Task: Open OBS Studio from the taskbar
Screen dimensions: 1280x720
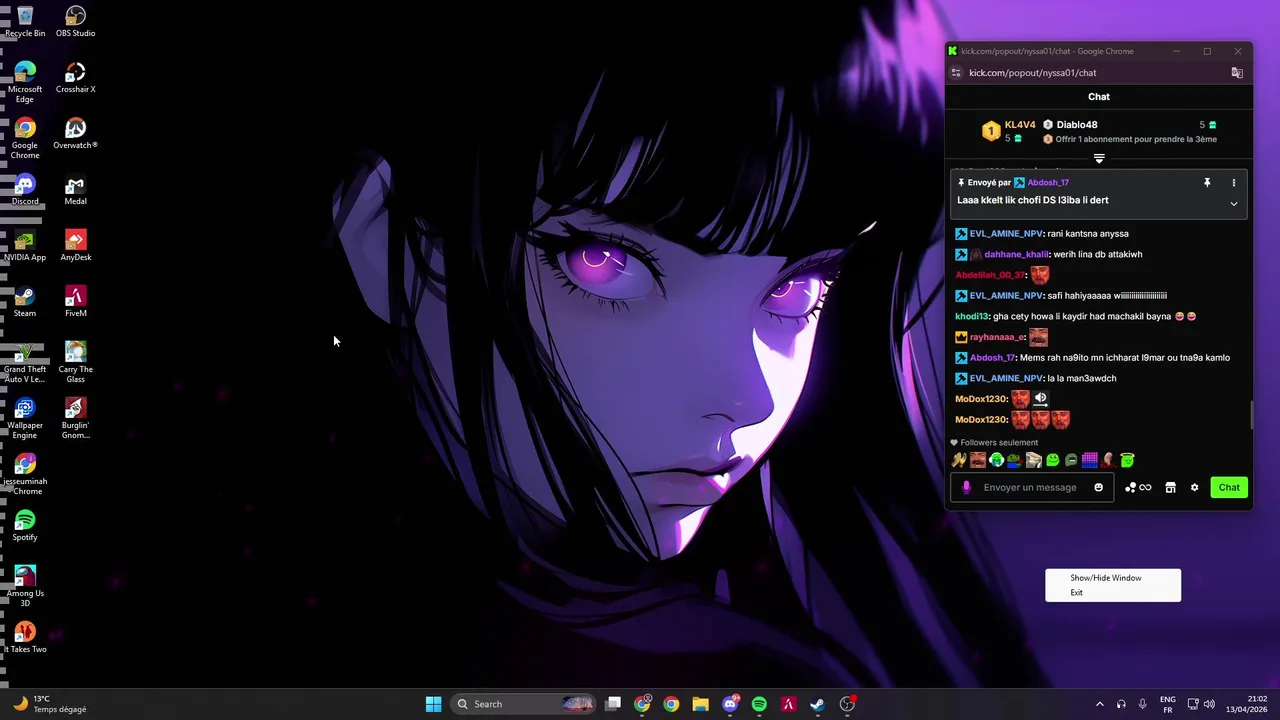Action: (847, 704)
